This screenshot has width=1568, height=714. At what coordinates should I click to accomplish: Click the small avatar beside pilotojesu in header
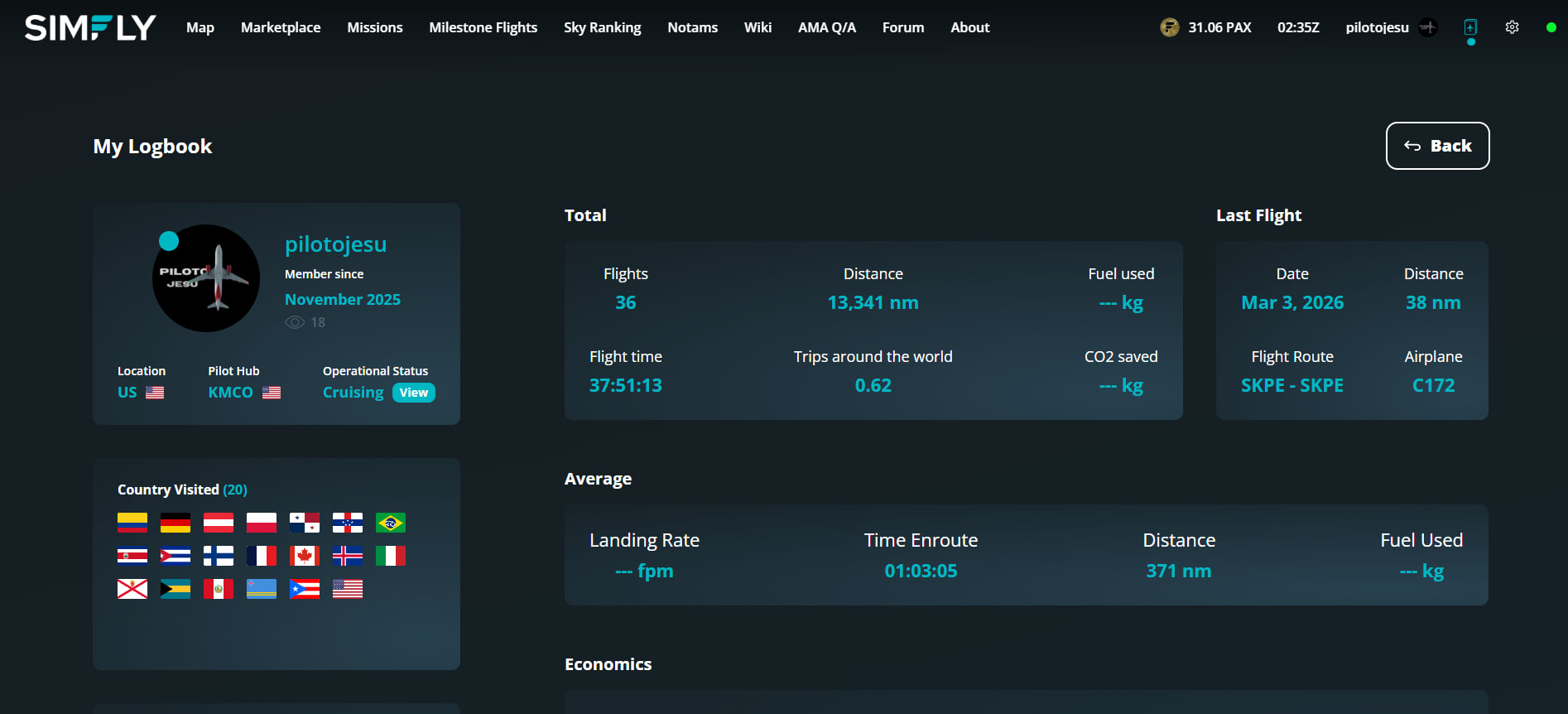point(1428,27)
